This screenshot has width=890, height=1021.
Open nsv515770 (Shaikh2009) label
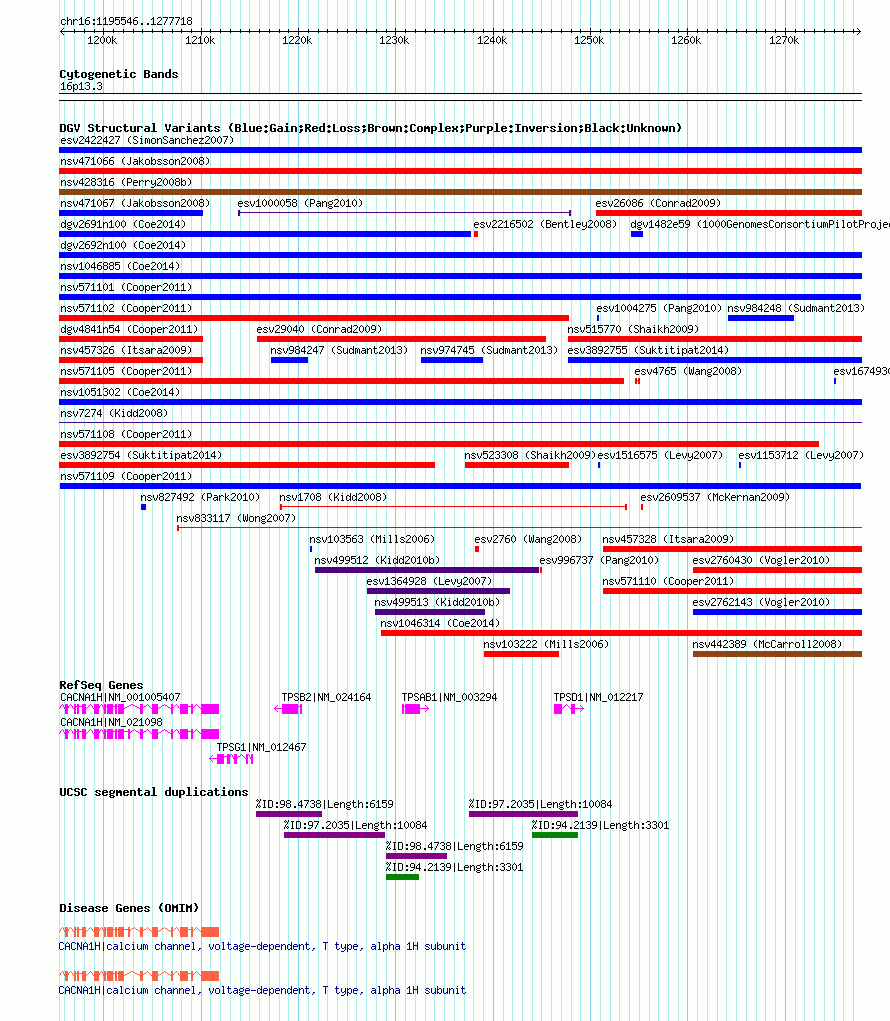[633, 329]
